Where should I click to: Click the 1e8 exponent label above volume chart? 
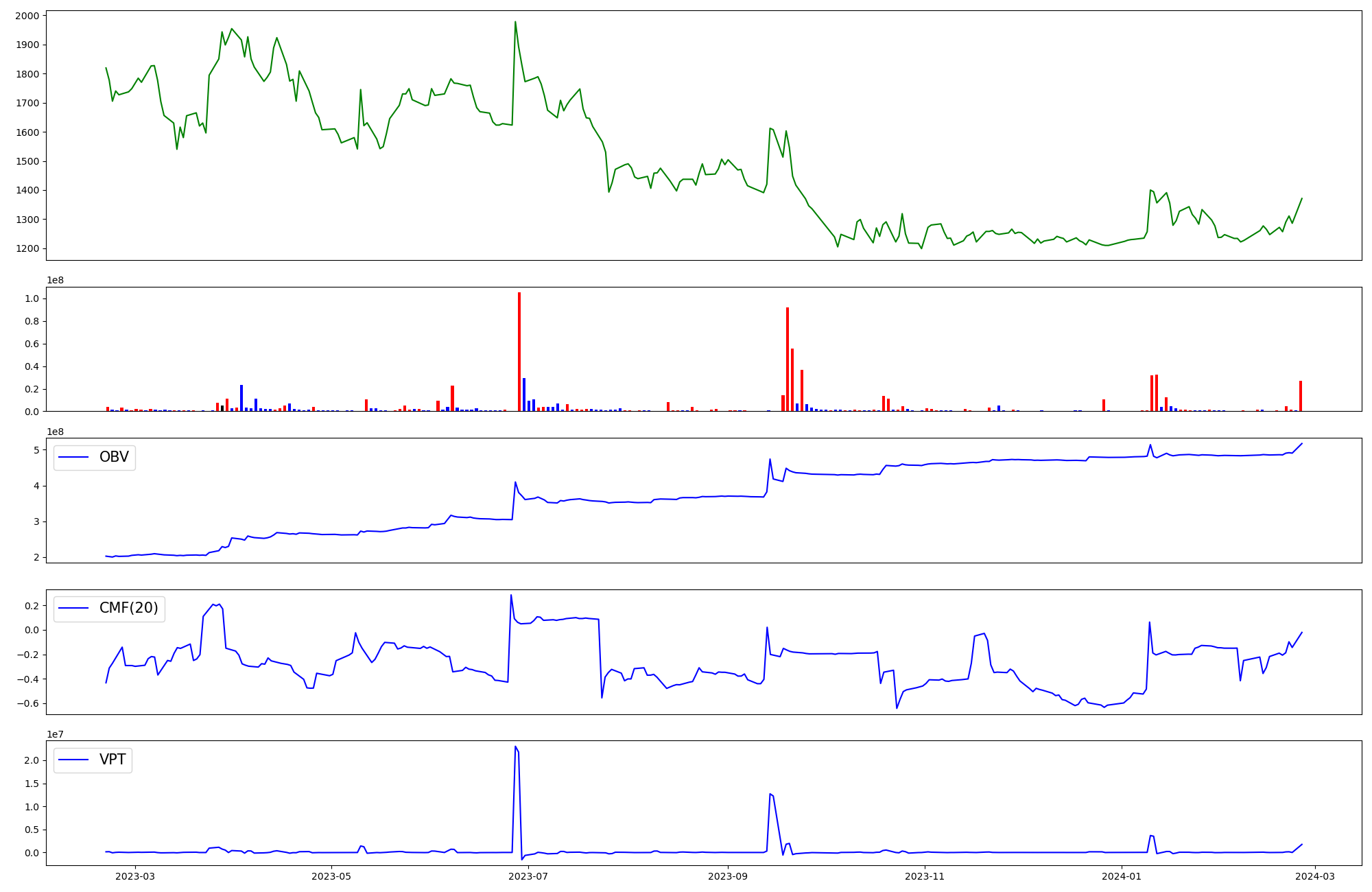[55, 280]
